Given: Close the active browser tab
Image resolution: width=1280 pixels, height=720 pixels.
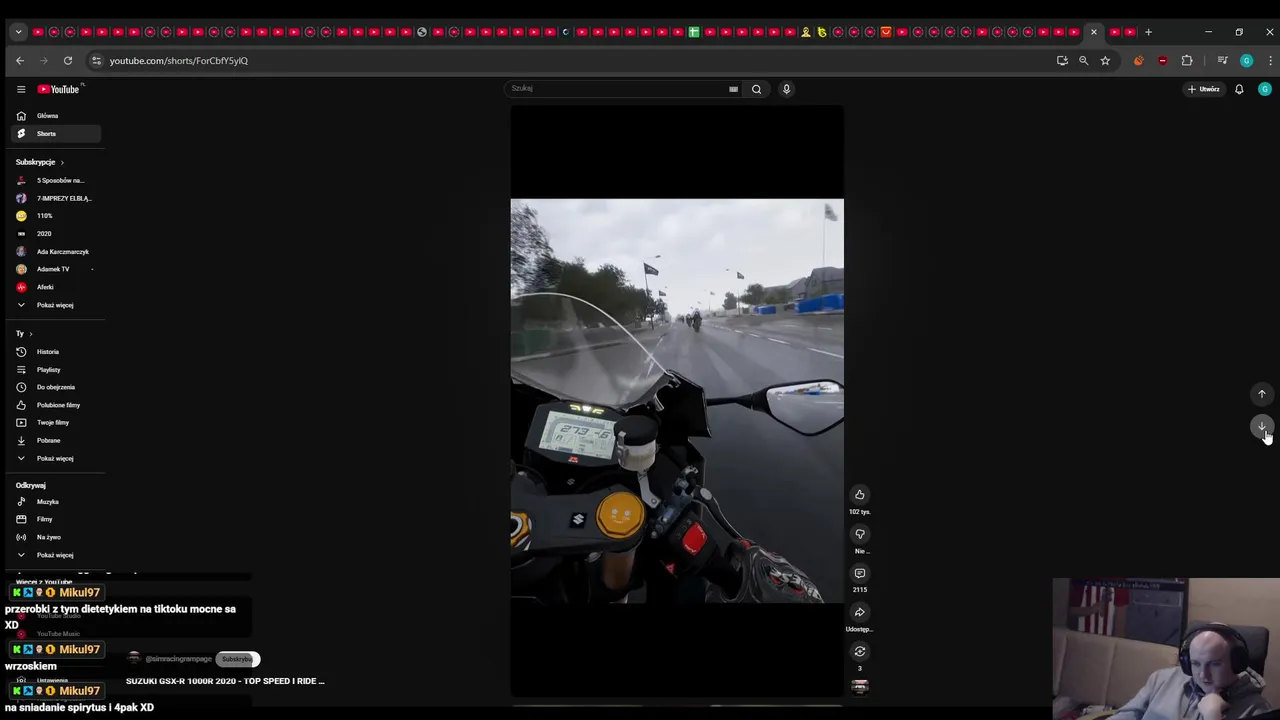Looking at the screenshot, I should click(x=1093, y=32).
